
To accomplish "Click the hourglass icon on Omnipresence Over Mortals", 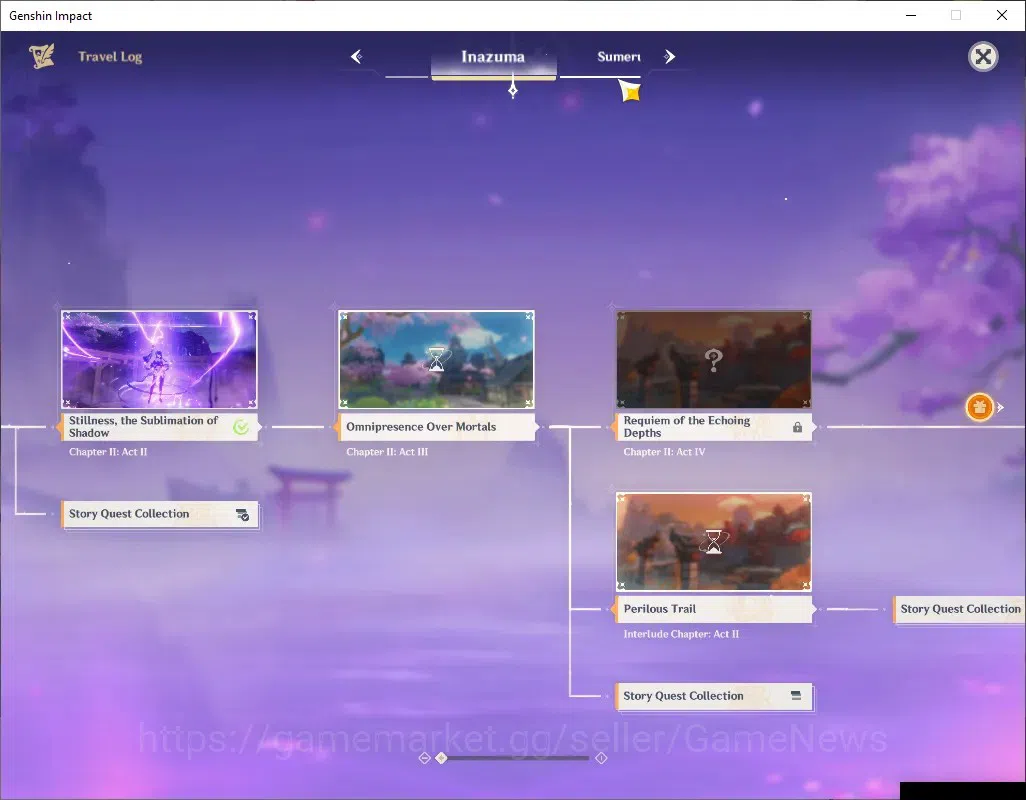I will pos(436,359).
